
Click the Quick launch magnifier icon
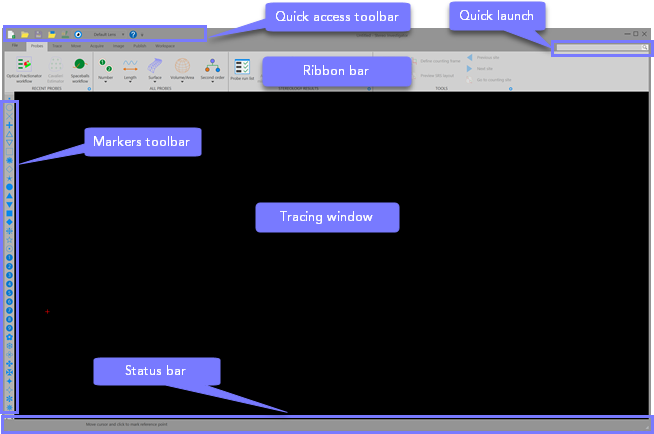645,48
